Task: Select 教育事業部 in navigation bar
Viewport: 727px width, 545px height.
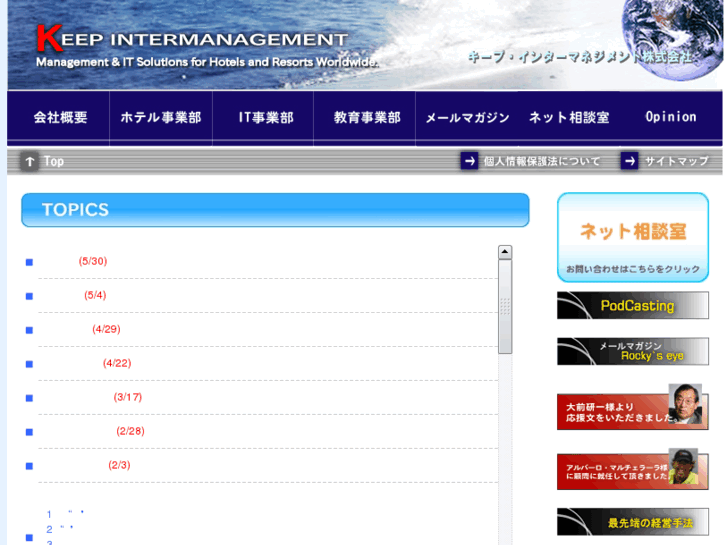Action: pyautogui.click(x=367, y=117)
